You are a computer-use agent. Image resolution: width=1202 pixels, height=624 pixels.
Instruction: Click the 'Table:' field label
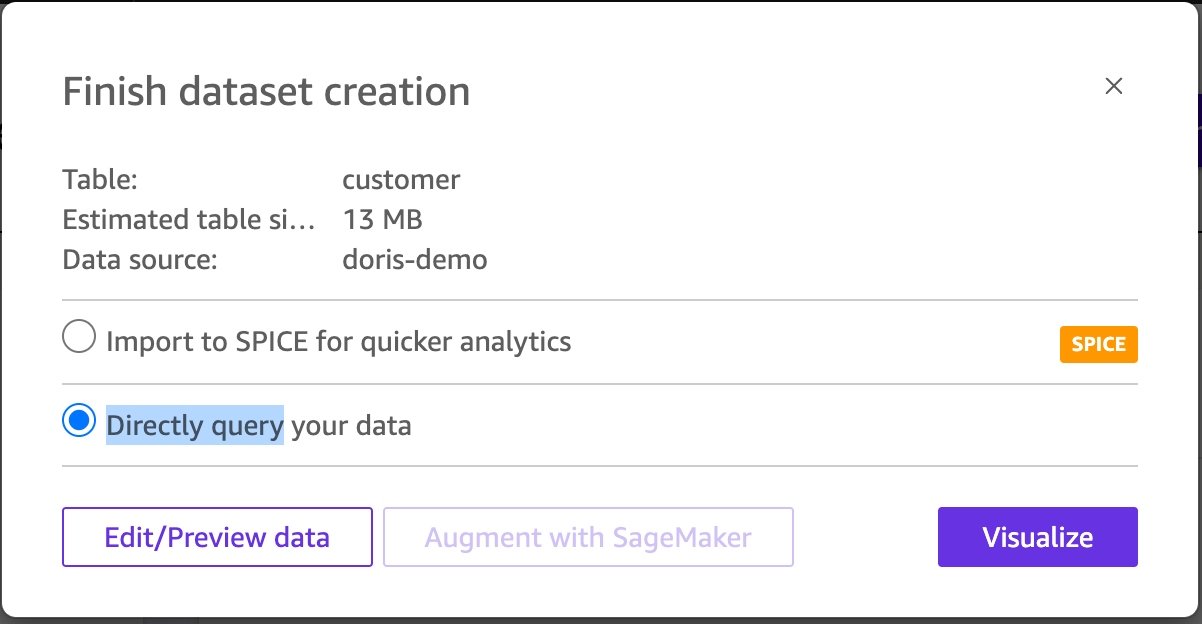point(99,180)
